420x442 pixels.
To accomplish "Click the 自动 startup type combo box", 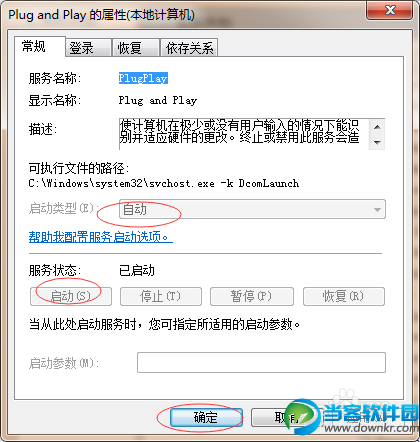I will [252, 209].
